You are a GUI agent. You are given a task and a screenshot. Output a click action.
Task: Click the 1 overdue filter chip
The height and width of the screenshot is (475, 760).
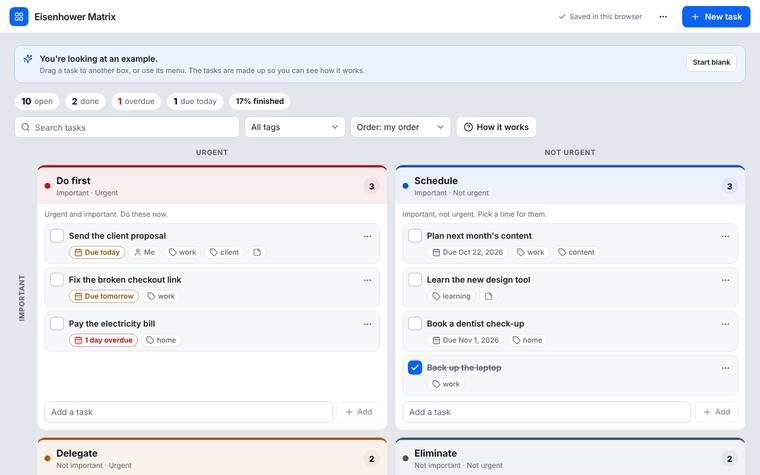tap(136, 101)
